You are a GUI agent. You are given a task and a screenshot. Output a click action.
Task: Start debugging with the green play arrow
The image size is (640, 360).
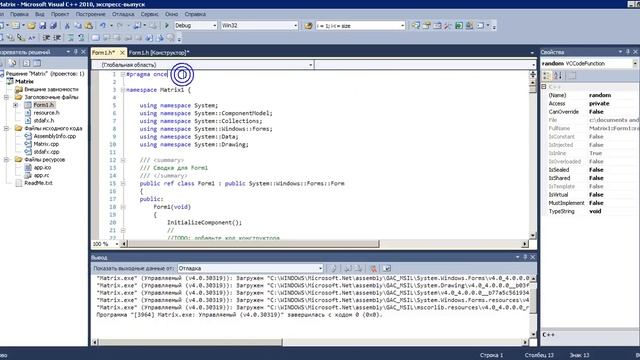click(167, 25)
